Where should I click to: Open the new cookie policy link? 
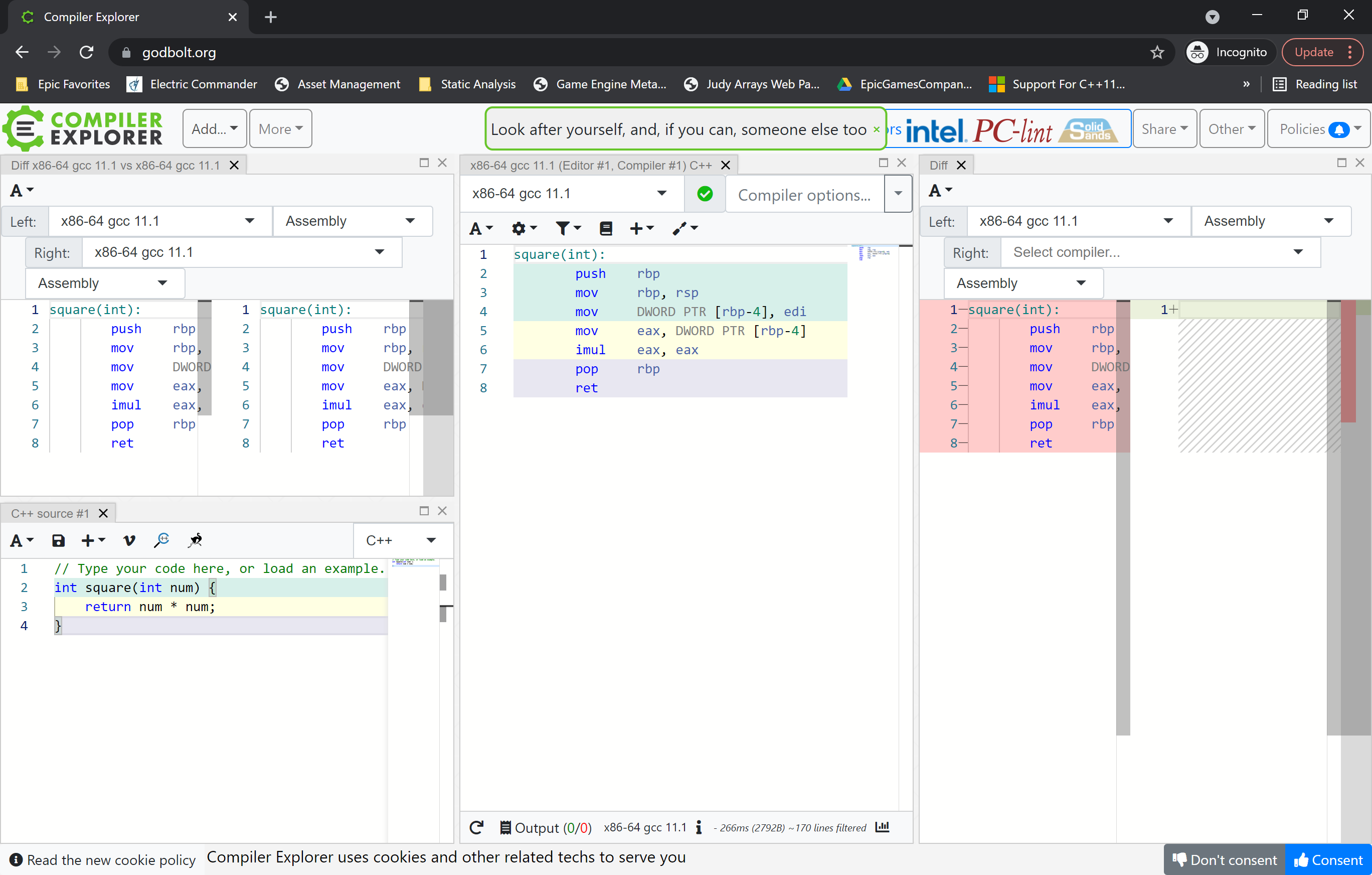(x=112, y=859)
